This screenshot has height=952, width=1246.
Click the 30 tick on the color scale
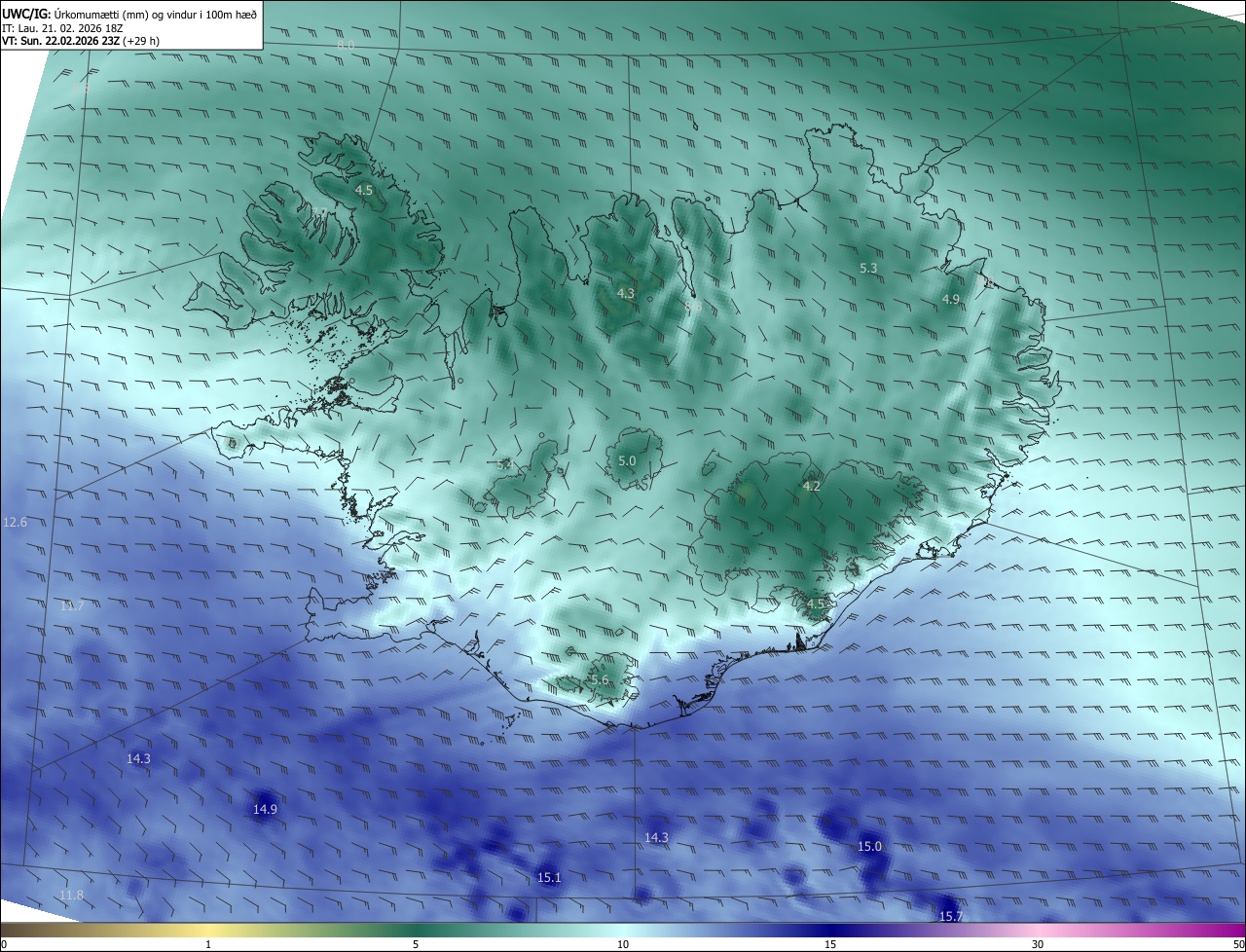(1038, 944)
